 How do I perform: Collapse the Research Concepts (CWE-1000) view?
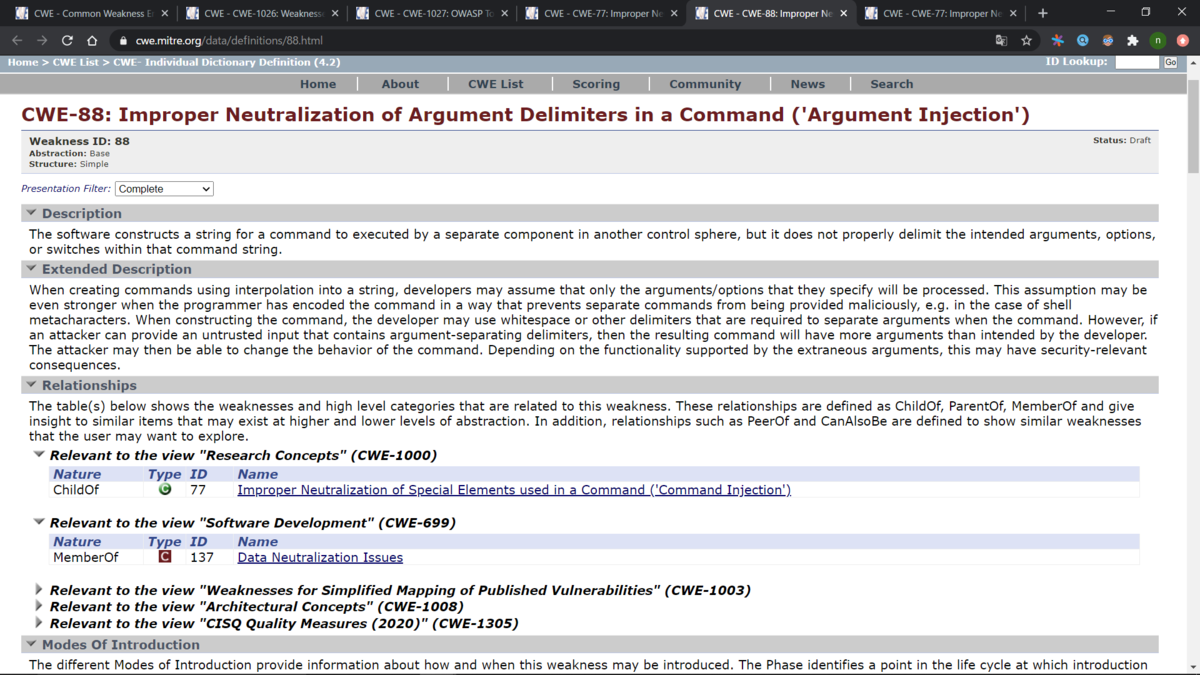coord(39,455)
